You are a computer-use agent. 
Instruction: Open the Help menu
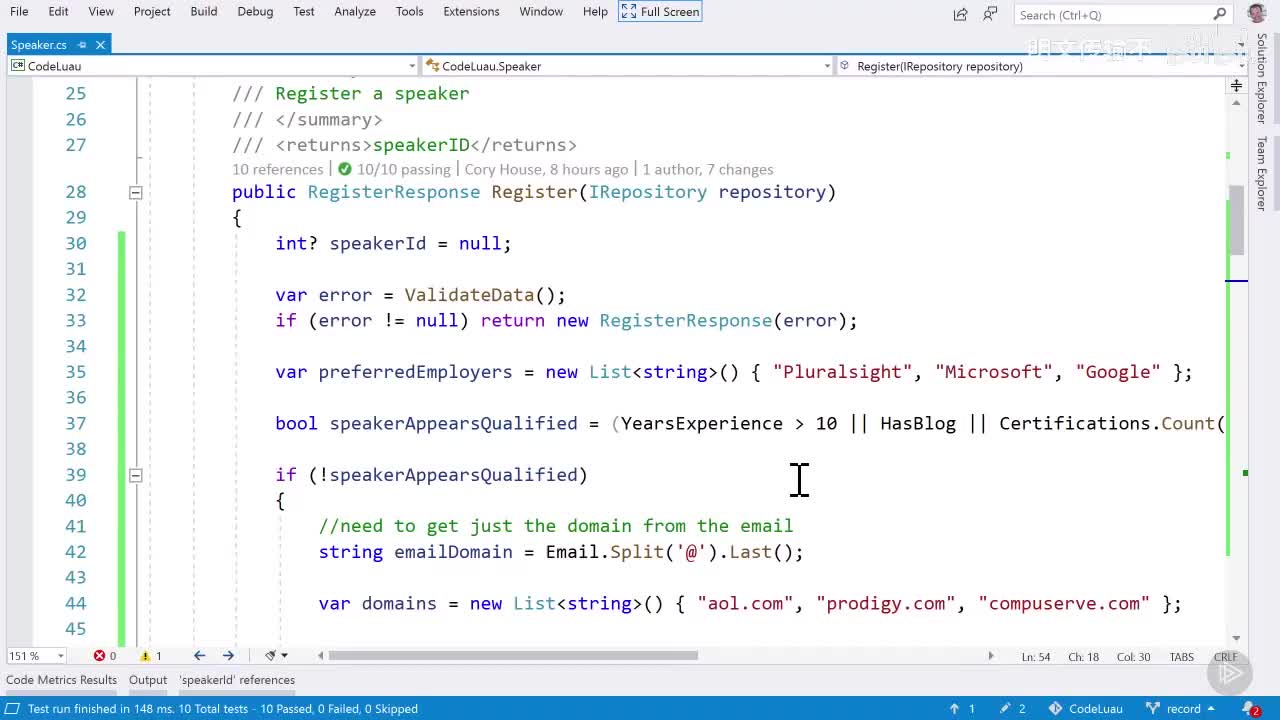595,11
